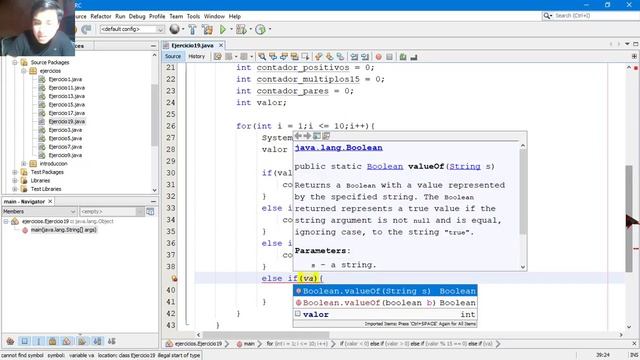Toggle Show Inherited Members filter in Navigator

point(10,341)
